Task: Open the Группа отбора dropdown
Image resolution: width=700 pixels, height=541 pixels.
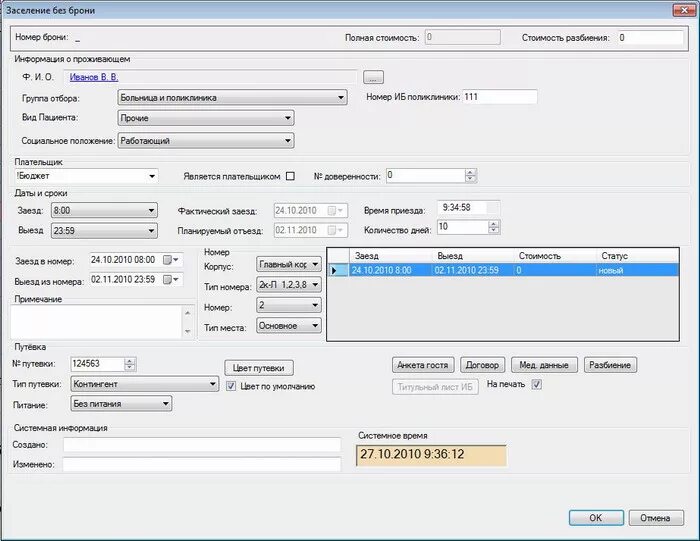Action: click(232, 97)
